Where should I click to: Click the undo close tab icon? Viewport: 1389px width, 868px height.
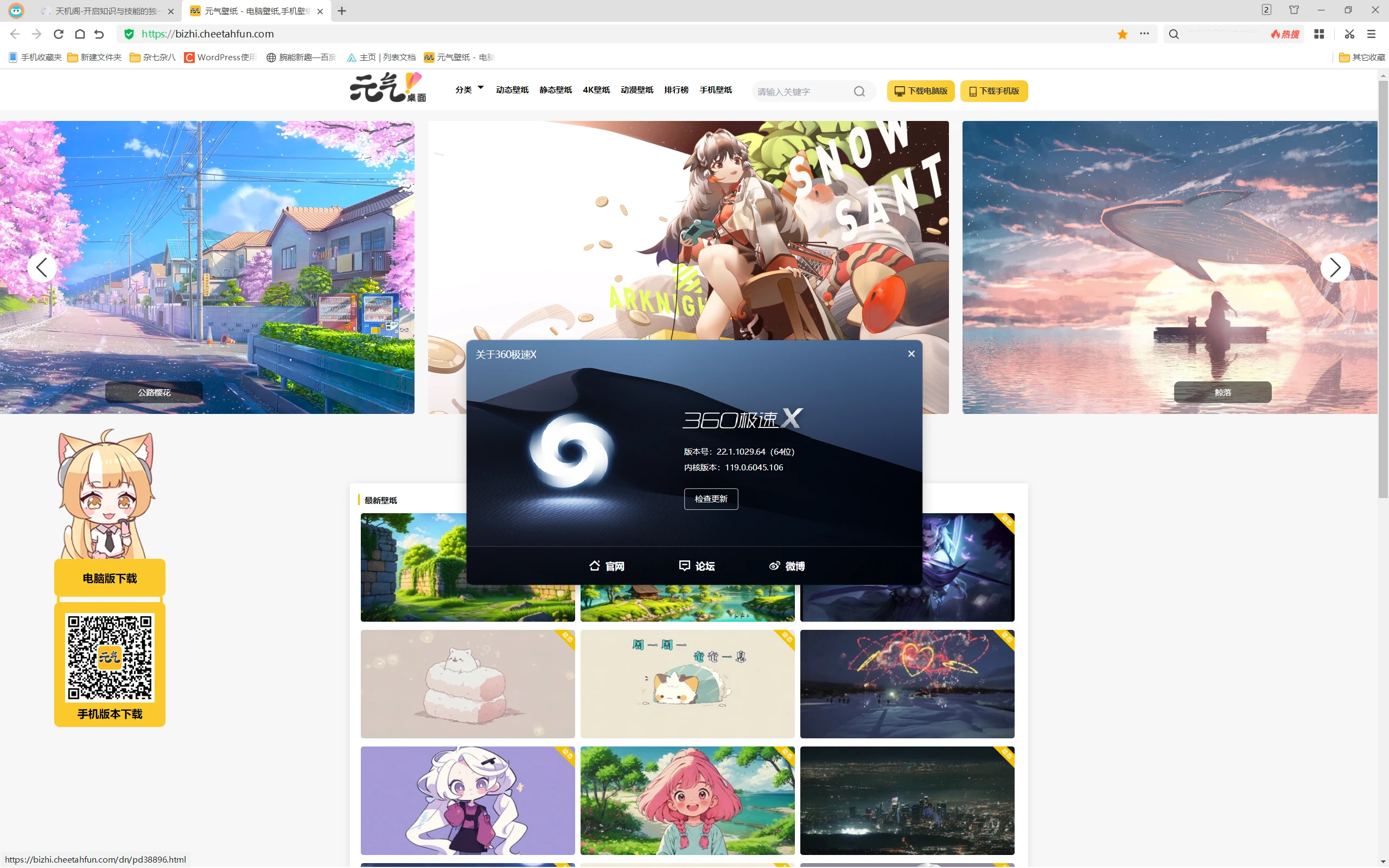(99, 34)
